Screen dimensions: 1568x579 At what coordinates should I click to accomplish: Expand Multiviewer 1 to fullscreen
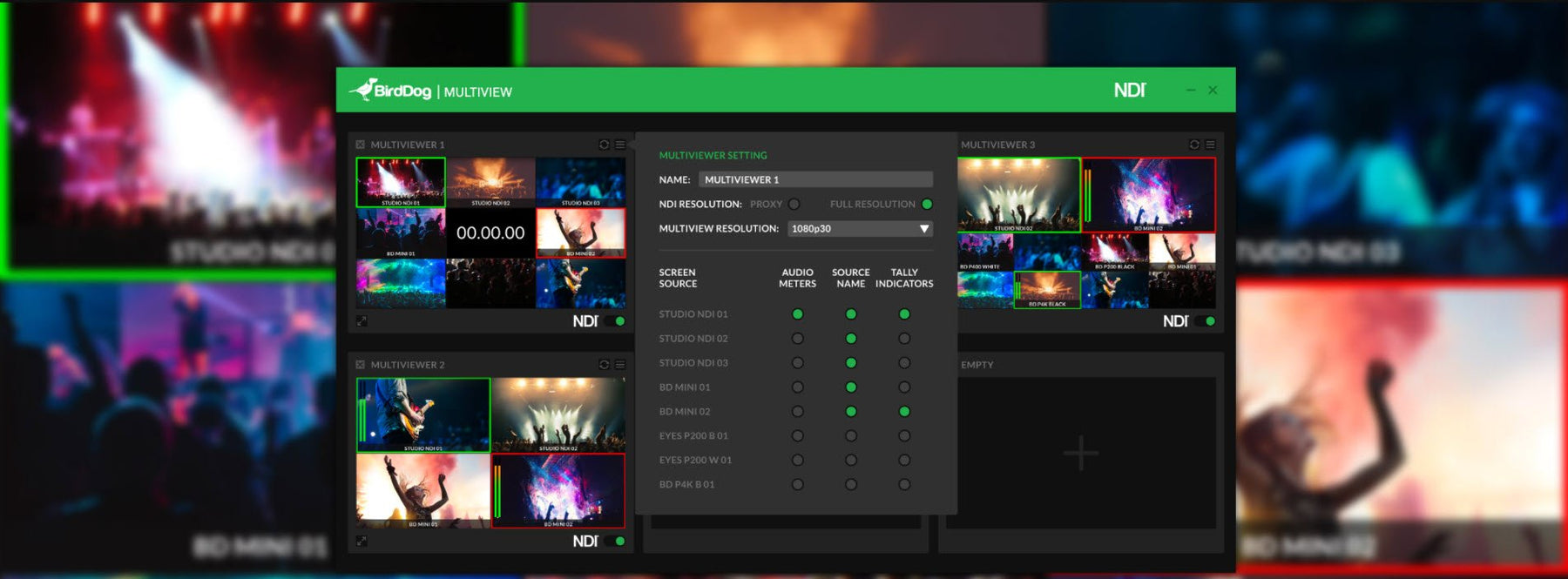(x=362, y=321)
